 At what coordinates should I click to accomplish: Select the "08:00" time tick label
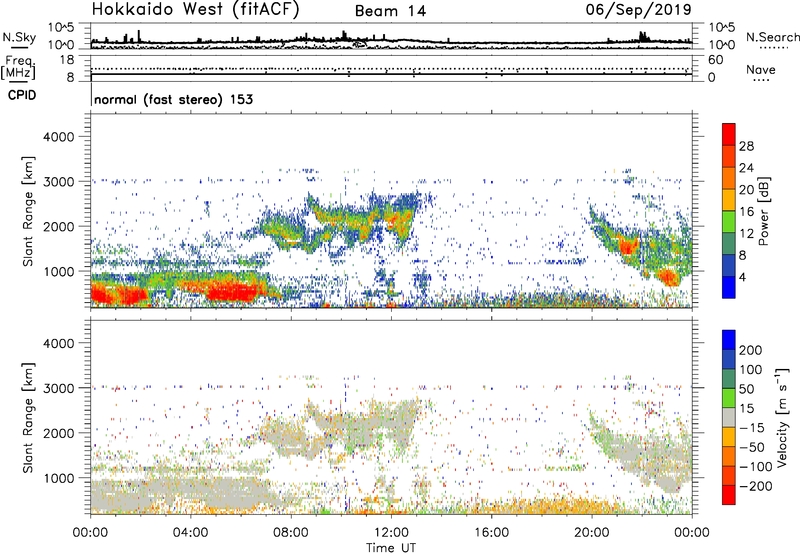[x=291, y=533]
